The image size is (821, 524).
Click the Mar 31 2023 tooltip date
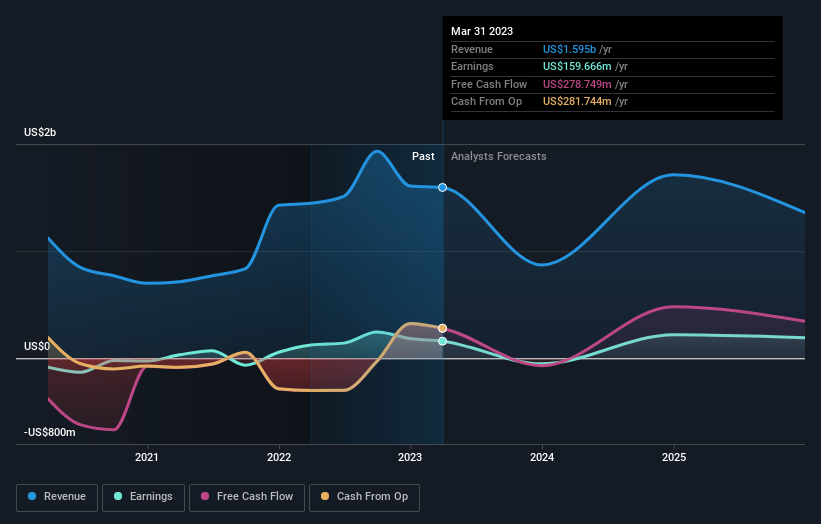click(x=482, y=31)
